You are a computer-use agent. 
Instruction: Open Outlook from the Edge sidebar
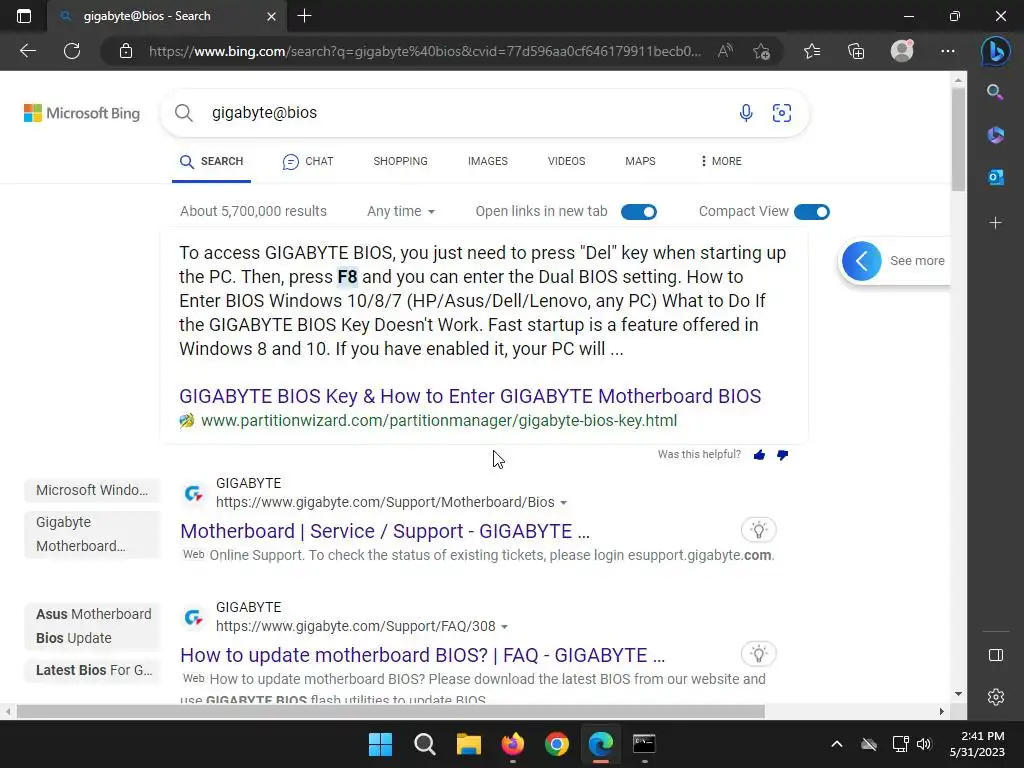[x=995, y=177]
